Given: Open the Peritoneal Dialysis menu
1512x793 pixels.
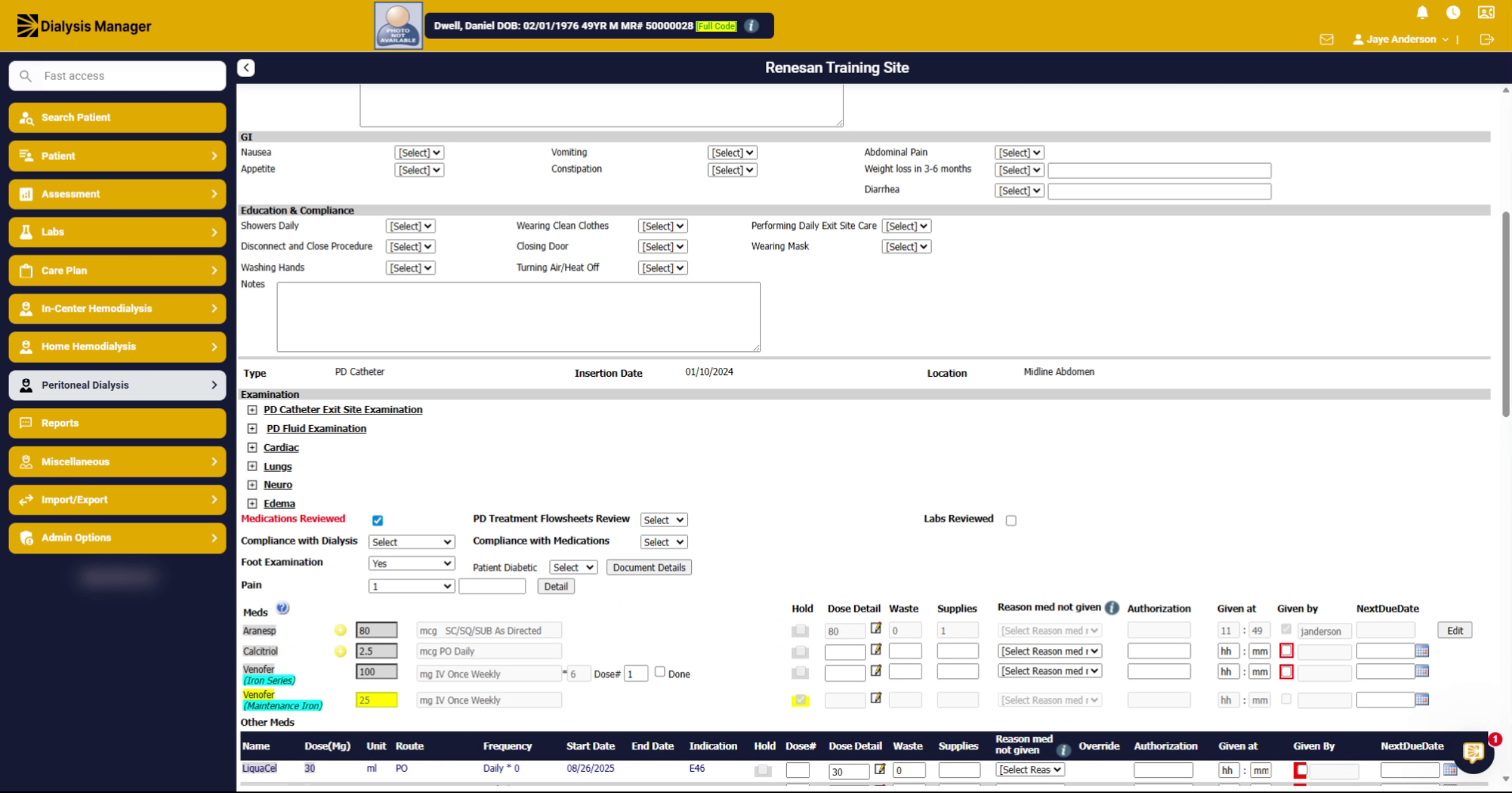Looking at the screenshot, I should pyautogui.click(x=117, y=385).
